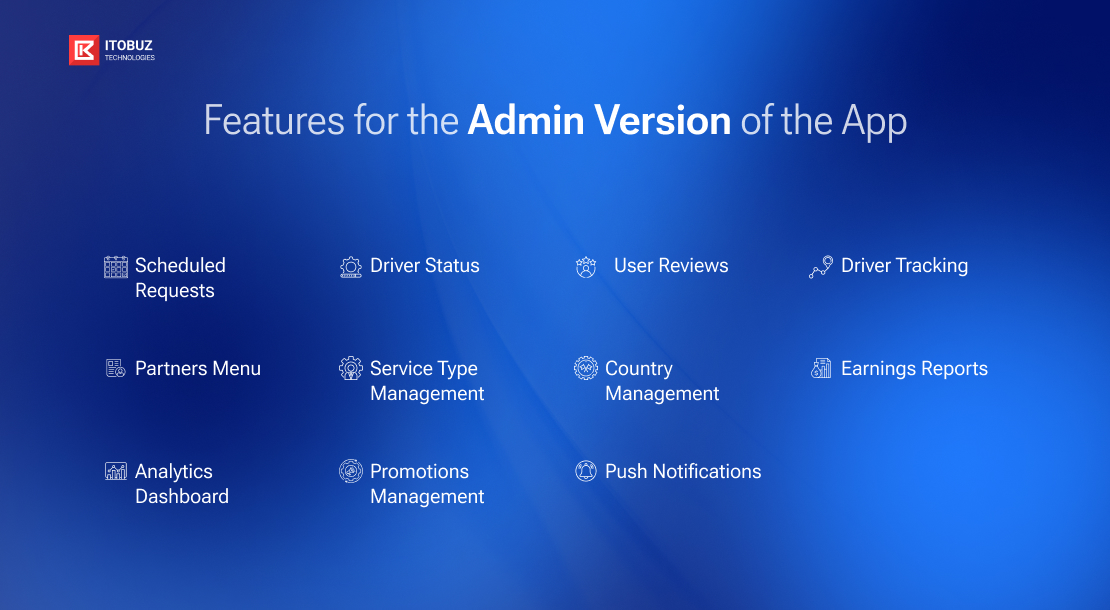Click the Promotions Management icon
The width and height of the screenshot is (1110, 610).
pyautogui.click(x=350, y=471)
